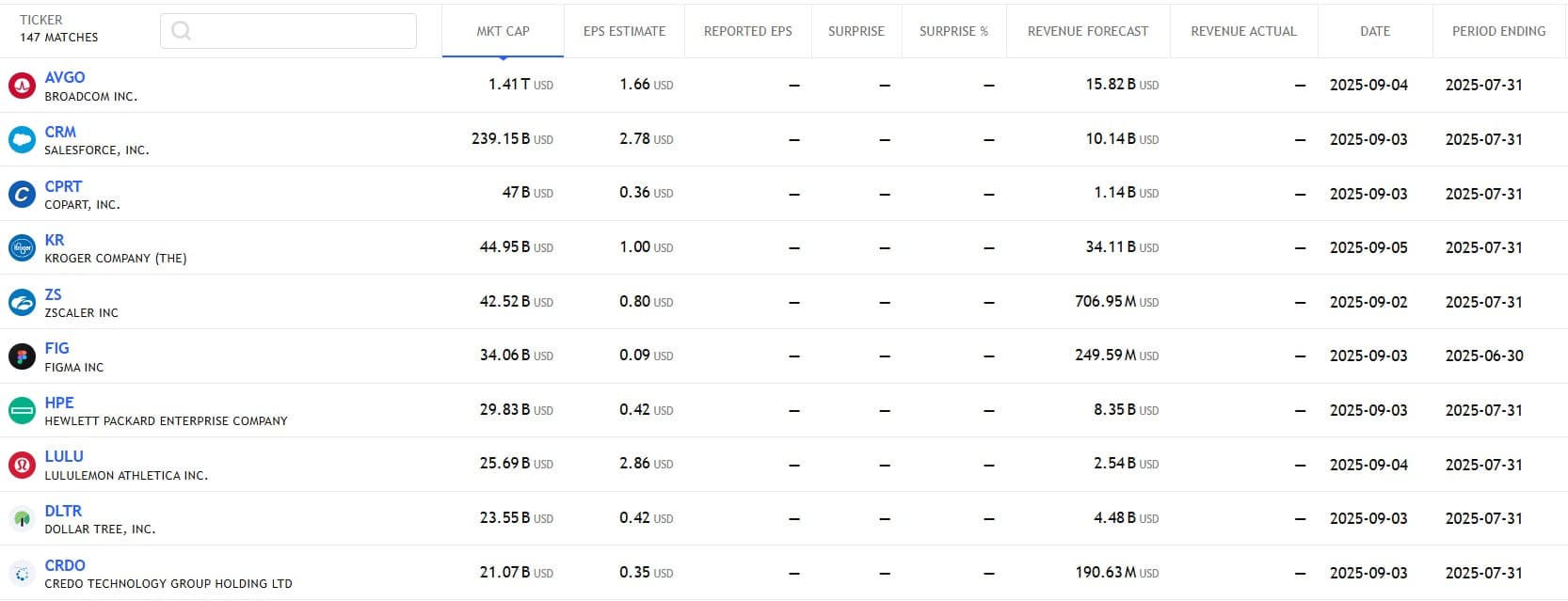Screen dimensions: 1568x601
Task: Open the CRDO ticker link
Action: [x=65, y=565]
